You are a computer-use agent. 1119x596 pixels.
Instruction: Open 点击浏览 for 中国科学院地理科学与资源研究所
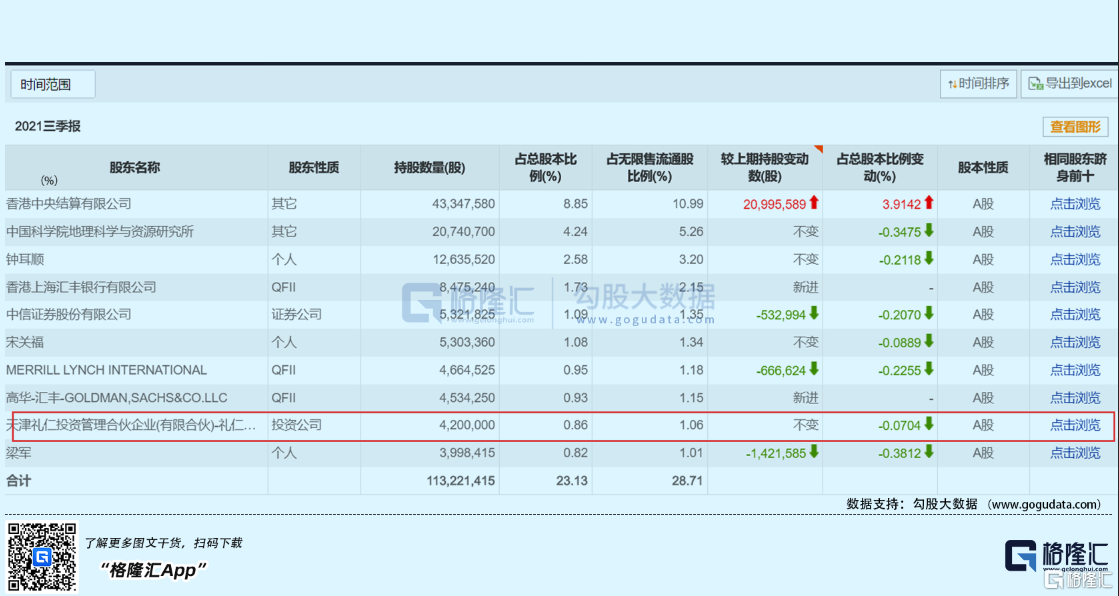(1075, 232)
